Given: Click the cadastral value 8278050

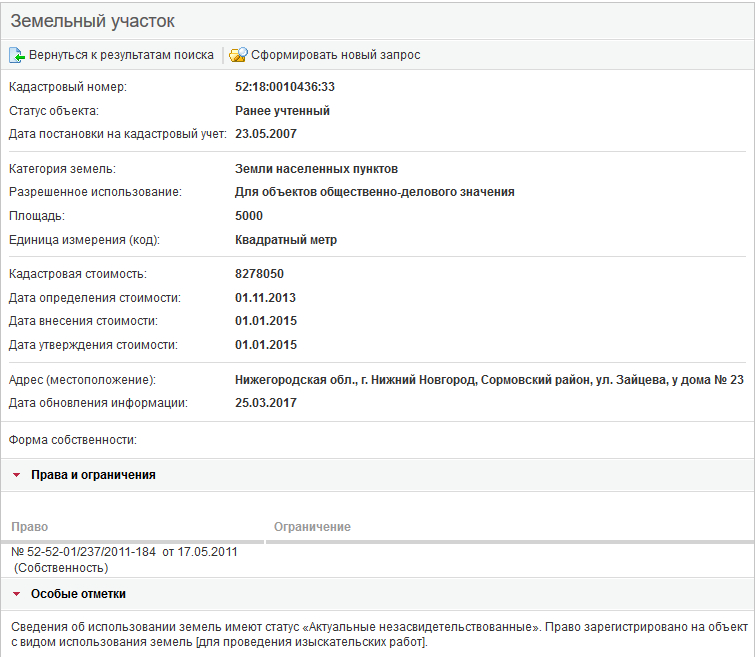Looking at the screenshot, I should pyautogui.click(x=260, y=273).
